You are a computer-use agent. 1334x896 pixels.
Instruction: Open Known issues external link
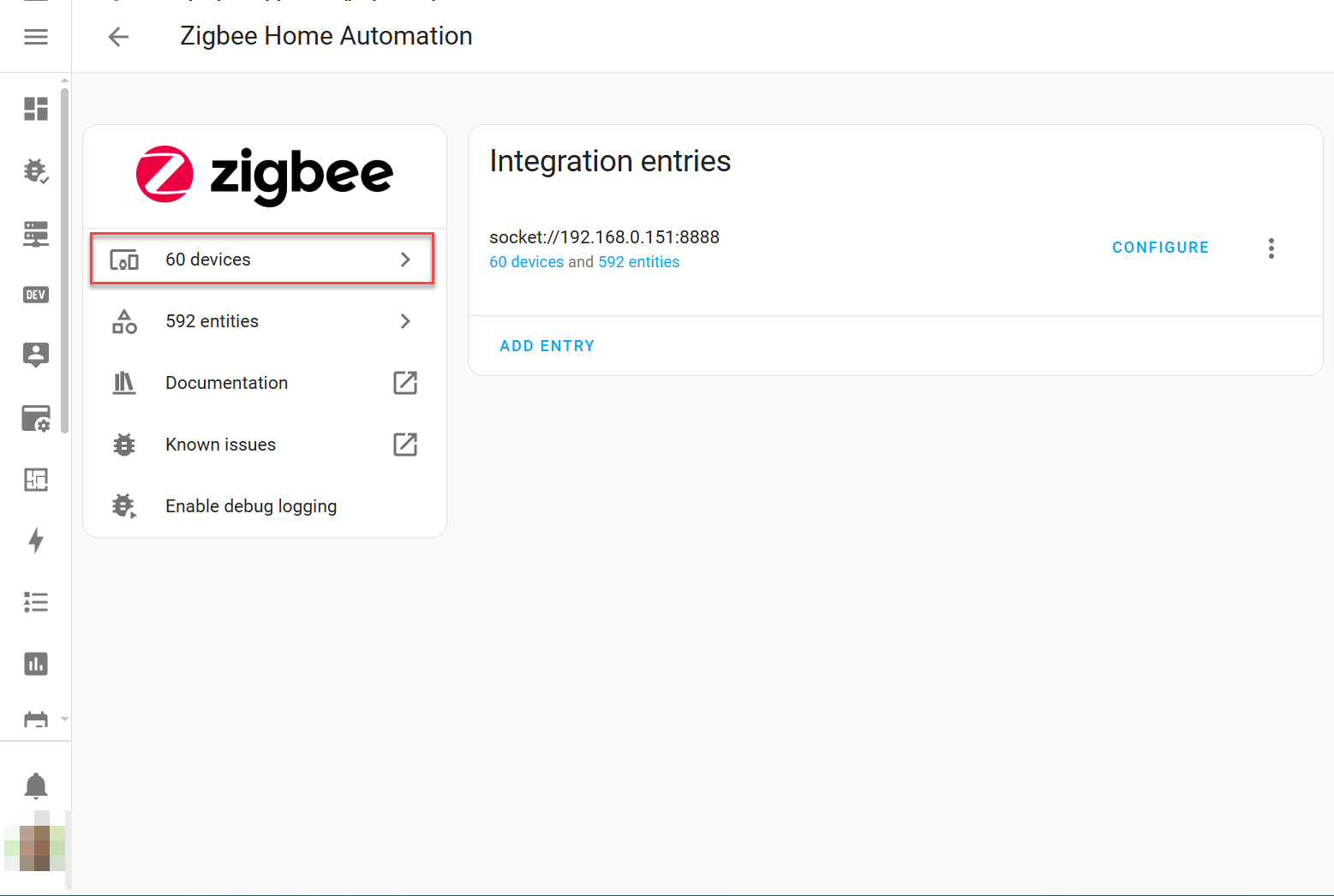click(x=404, y=445)
